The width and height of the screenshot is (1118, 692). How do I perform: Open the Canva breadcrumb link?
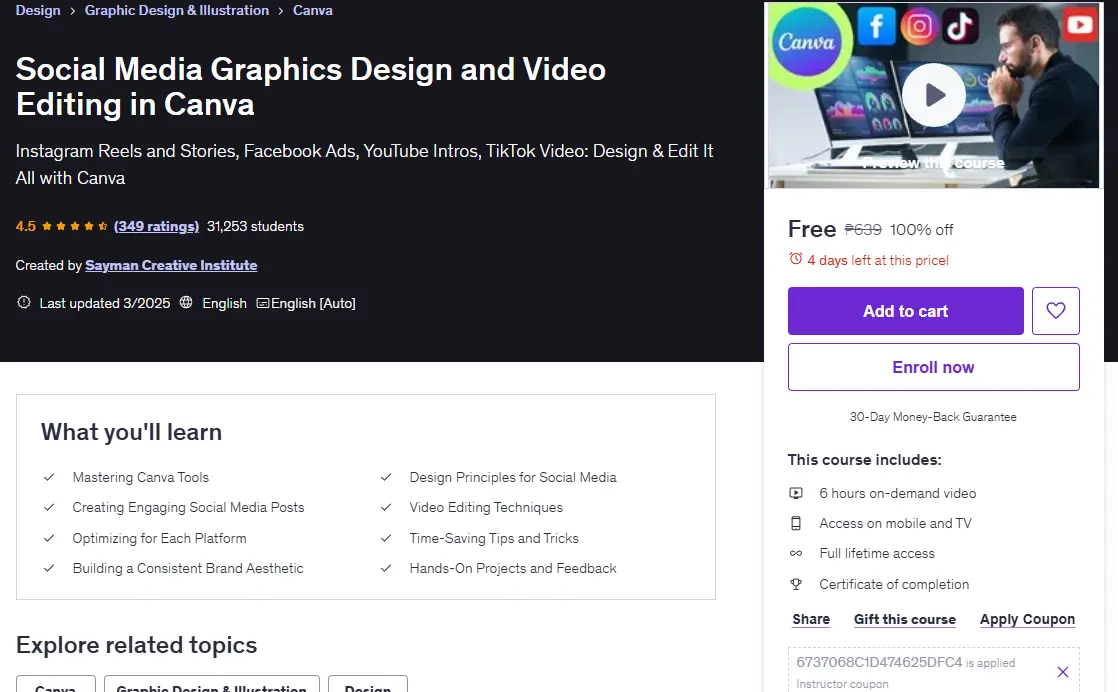312,11
